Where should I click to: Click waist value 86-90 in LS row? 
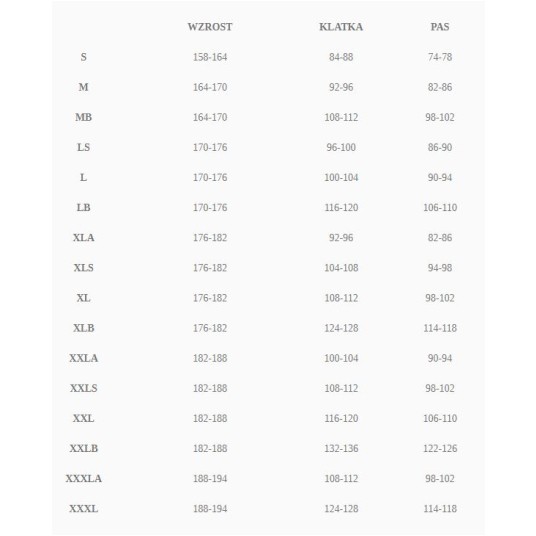[x=440, y=147]
